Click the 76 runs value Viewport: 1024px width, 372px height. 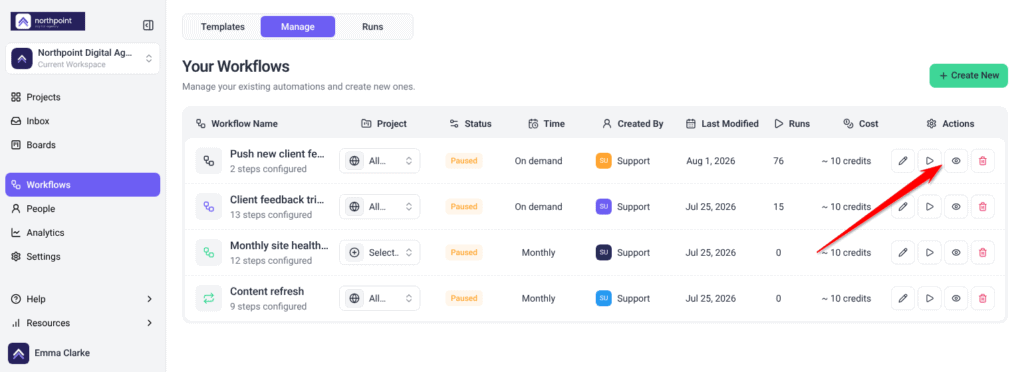(778, 161)
